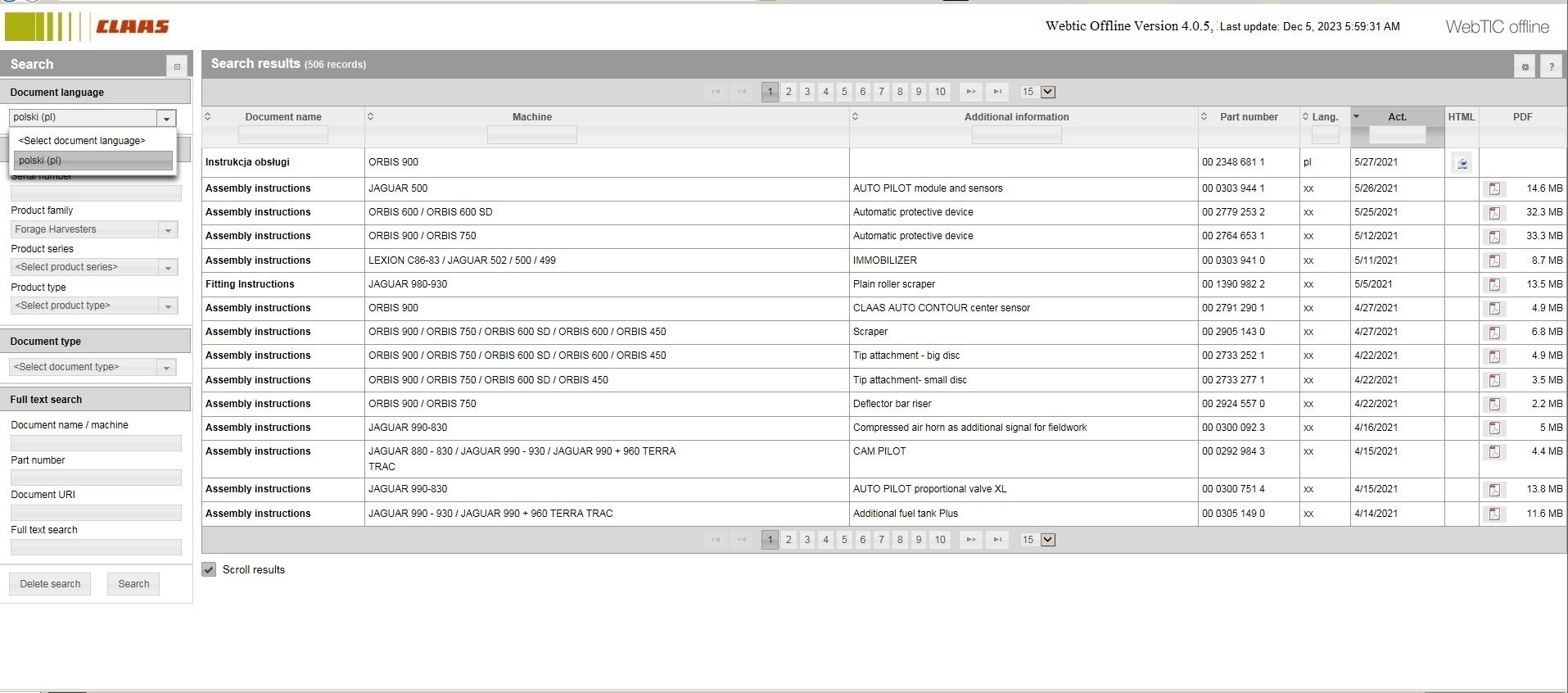The image size is (1568, 693).
Task: Open PDF for Tip attachment - big disc
Action: coord(1494,356)
